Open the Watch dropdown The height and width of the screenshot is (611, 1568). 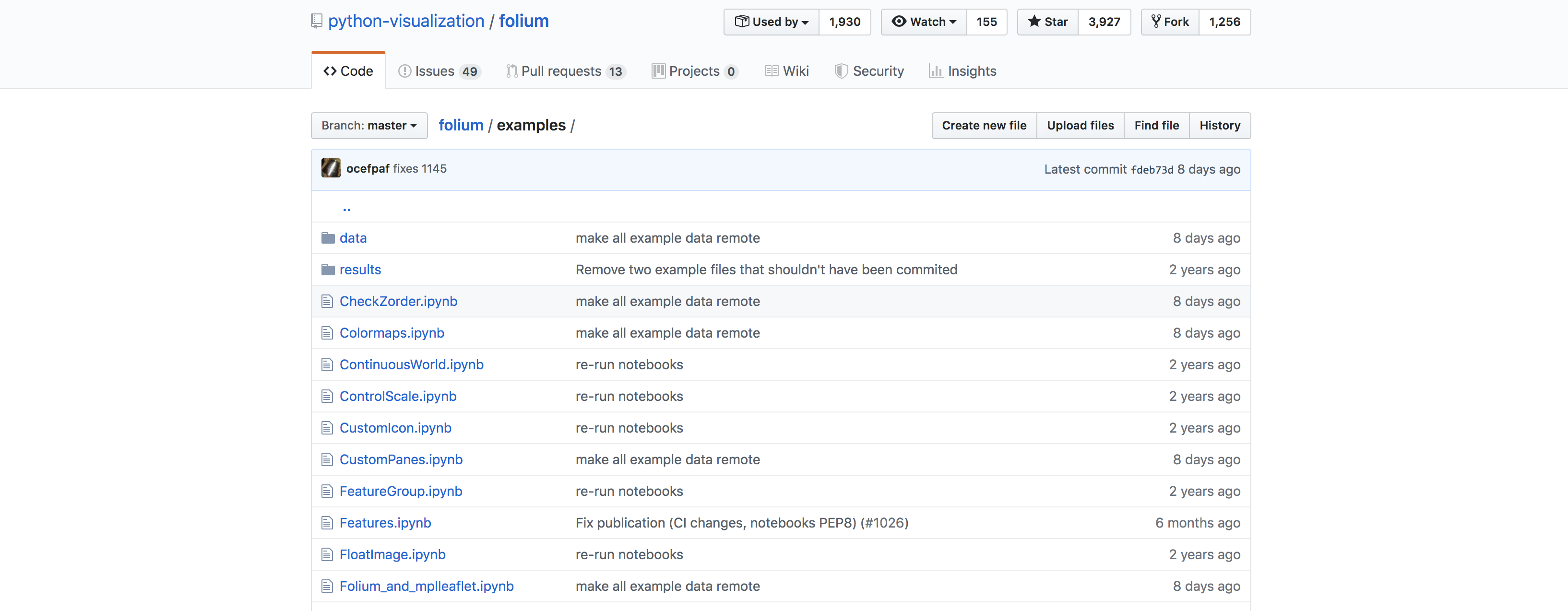(924, 22)
